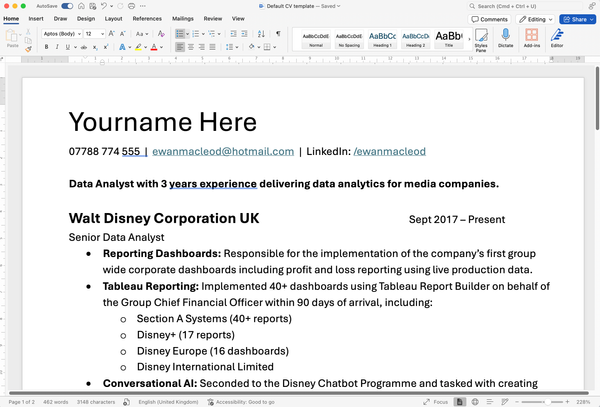
Task: Click the Shading paint bucket icon
Action: [x=251, y=47]
